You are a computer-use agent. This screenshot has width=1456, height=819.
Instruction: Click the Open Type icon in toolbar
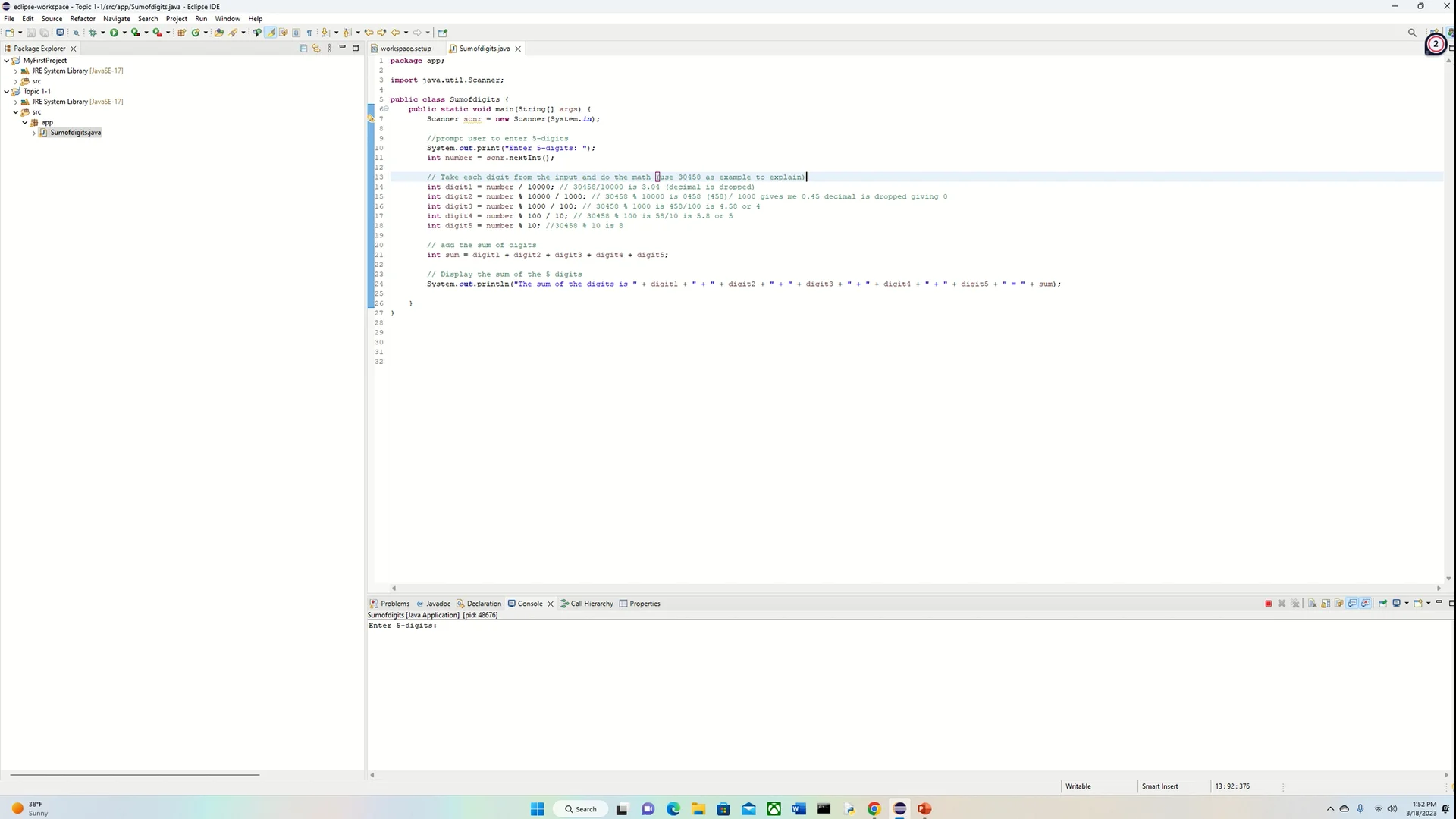[218, 33]
